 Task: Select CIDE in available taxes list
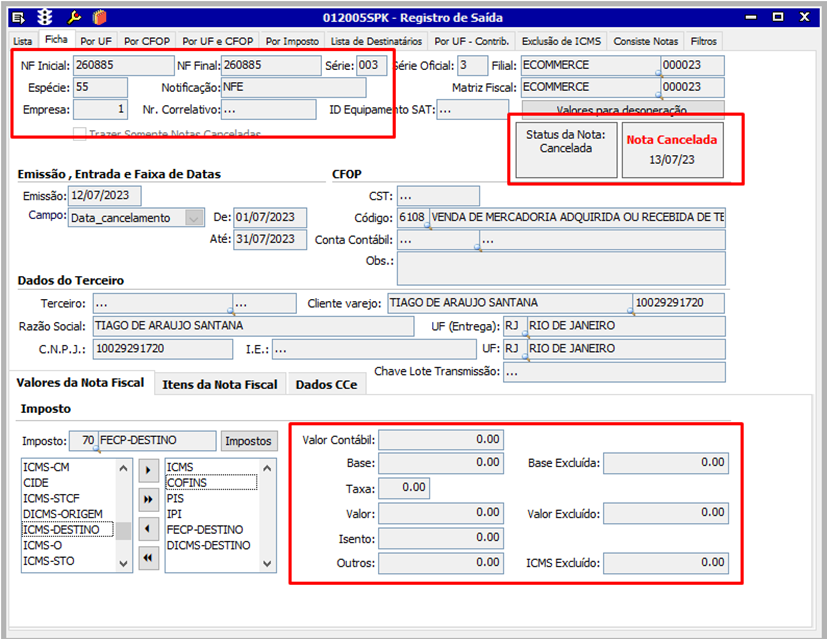(36, 483)
